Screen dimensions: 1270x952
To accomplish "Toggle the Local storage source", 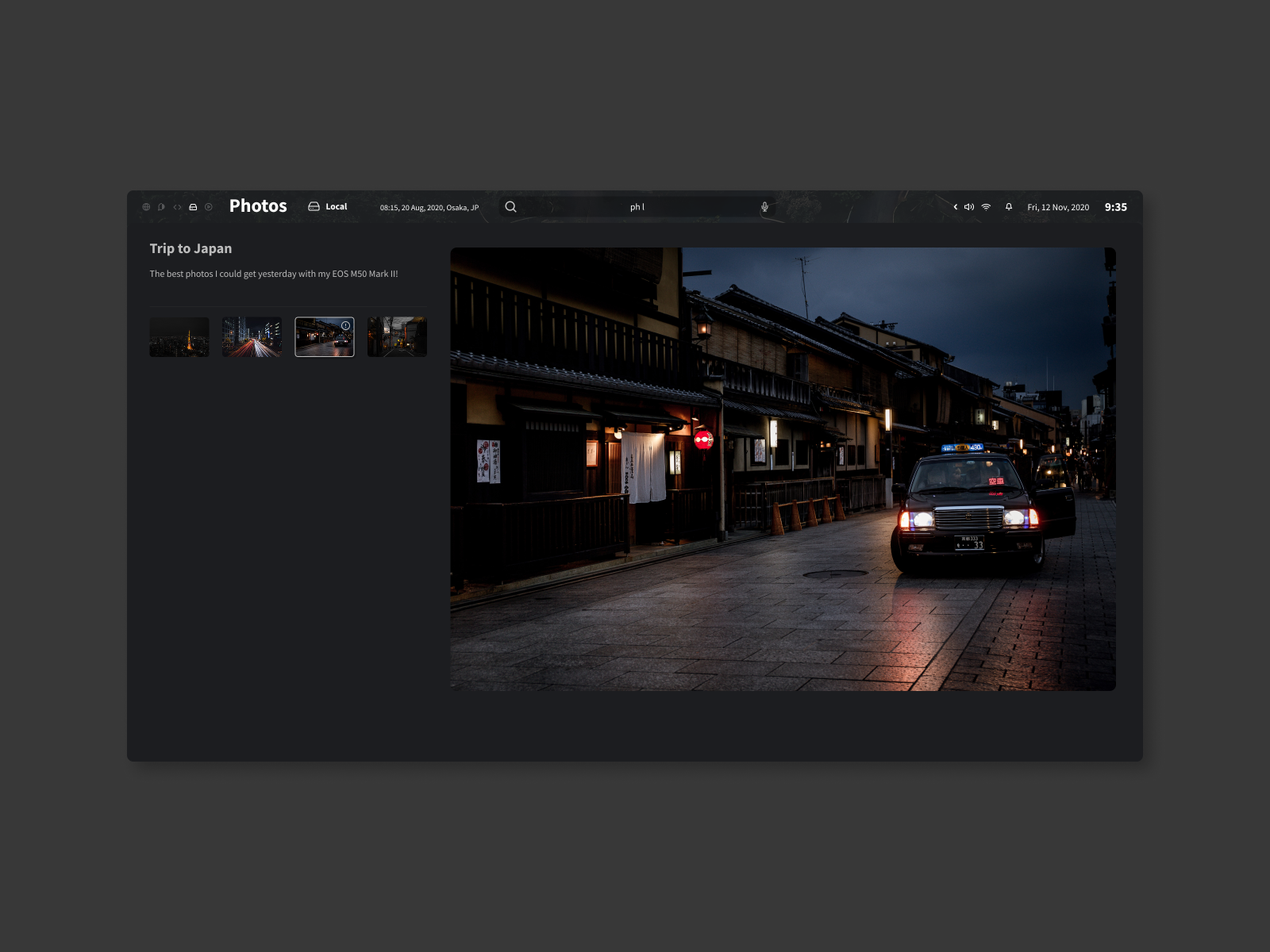I will point(335,206).
